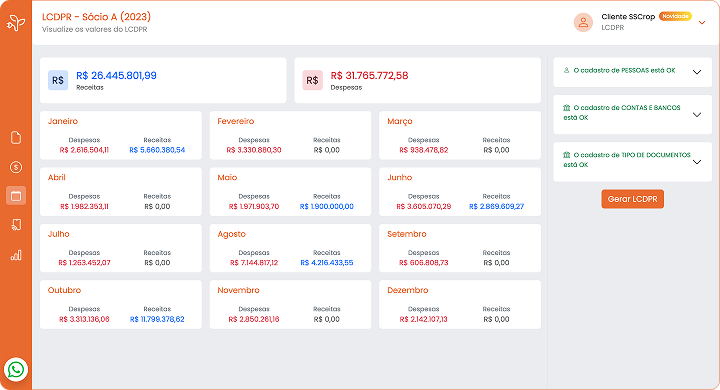Click total despesas R$ 31.765.772,58
This screenshot has width=720, height=390.
[x=370, y=75]
